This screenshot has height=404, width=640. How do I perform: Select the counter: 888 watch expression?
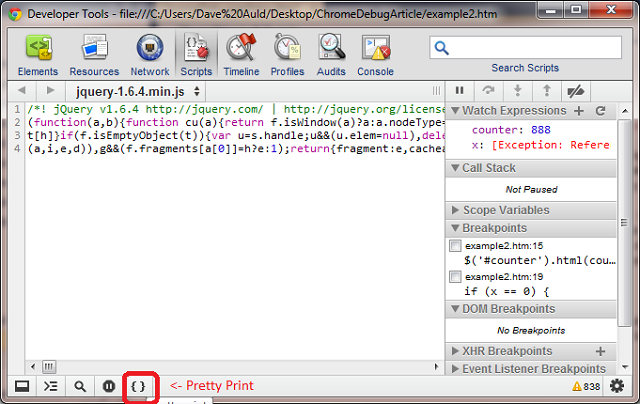tap(511, 130)
